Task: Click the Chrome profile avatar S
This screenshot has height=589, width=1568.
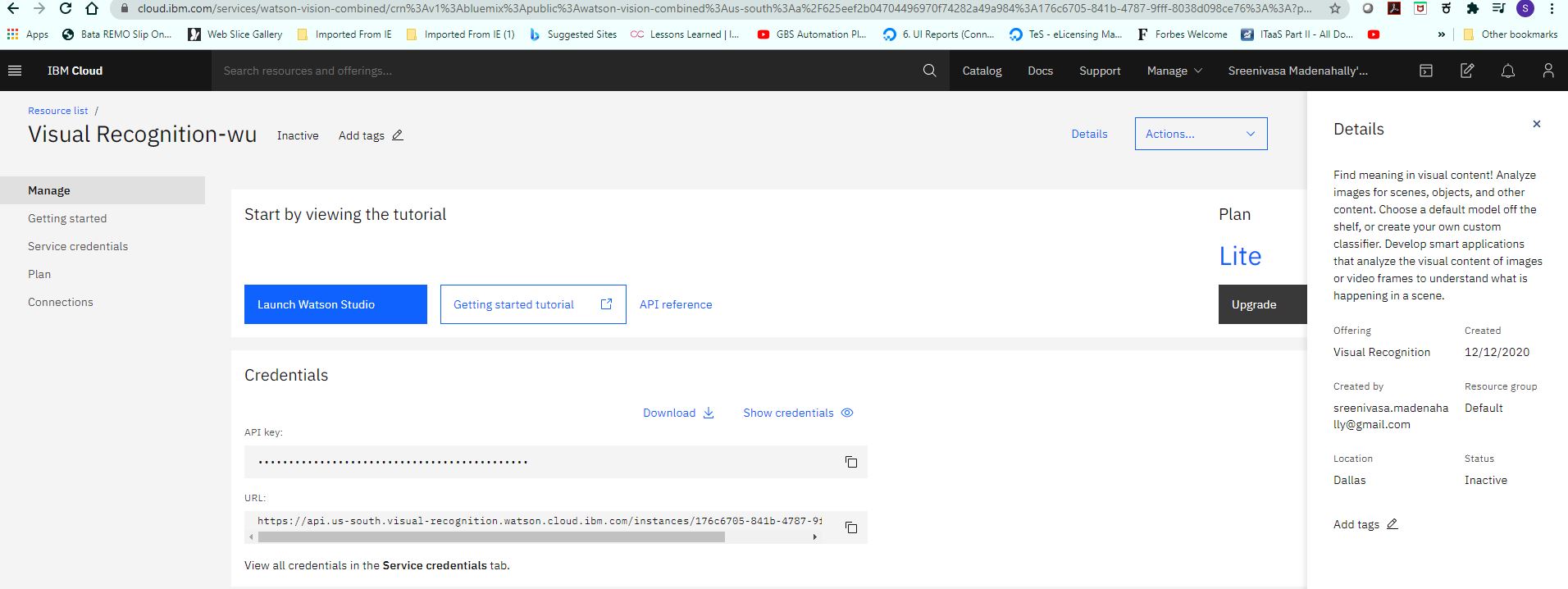Action: 1525,8
